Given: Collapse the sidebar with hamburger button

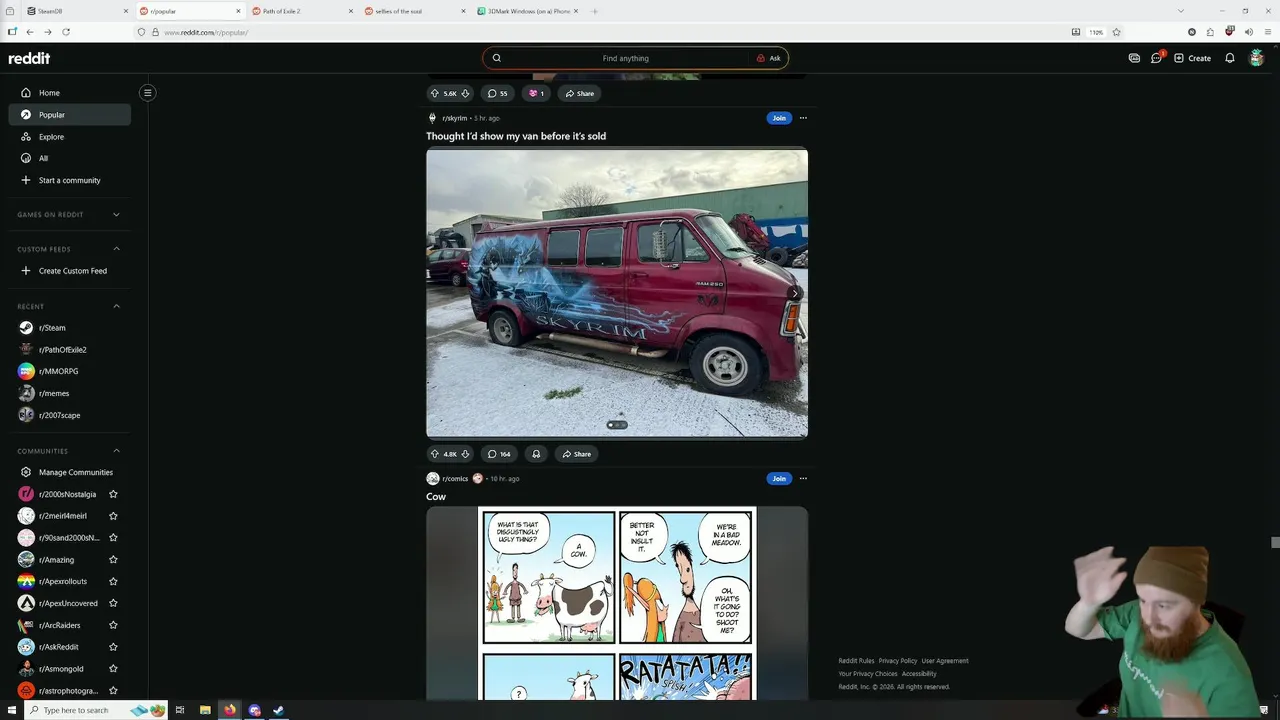Looking at the screenshot, I should coord(147,93).
